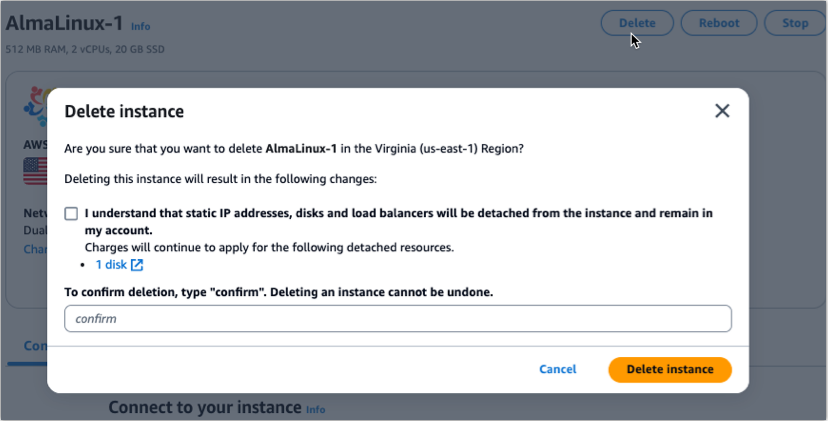This screenshot has height=421, width=828.
Task: Click the acknowledgment label text about static IPs
Action: tap(398, 213)
